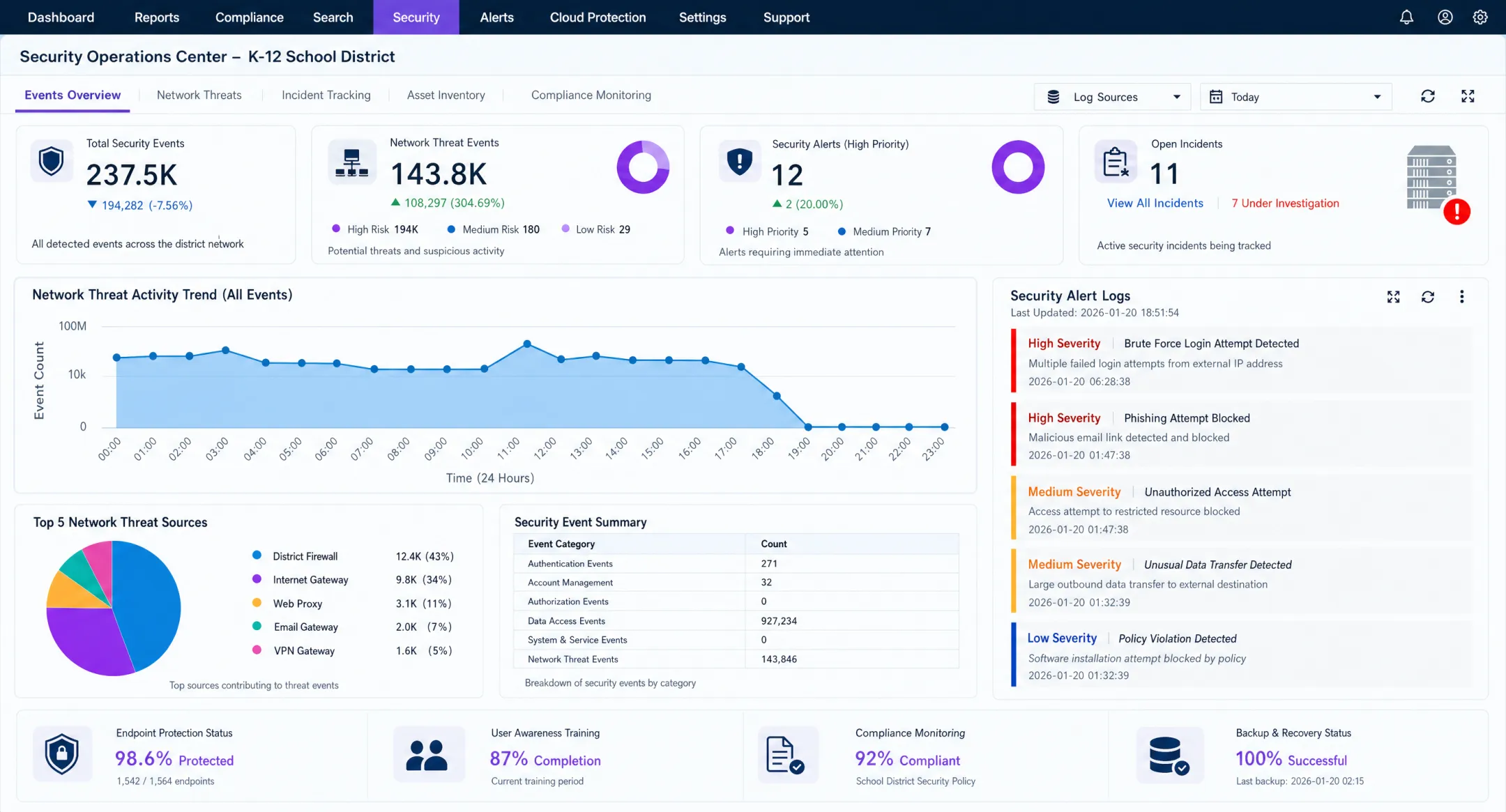
Task: Click the trend chart data point at 19:00
Action: (x=808, y=427)
